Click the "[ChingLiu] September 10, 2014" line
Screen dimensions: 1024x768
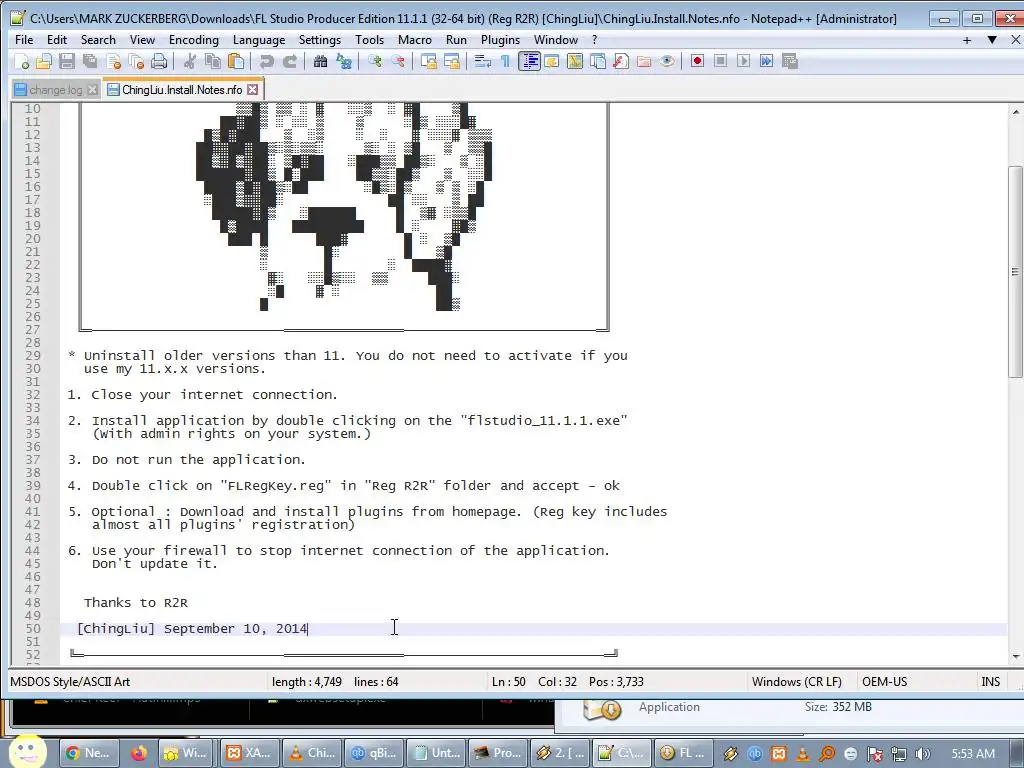[193, 629]
